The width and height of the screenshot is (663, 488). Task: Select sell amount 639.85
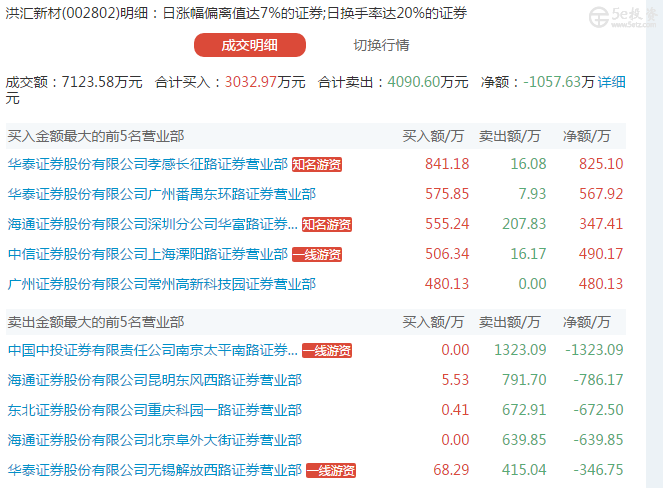point(524,440)
